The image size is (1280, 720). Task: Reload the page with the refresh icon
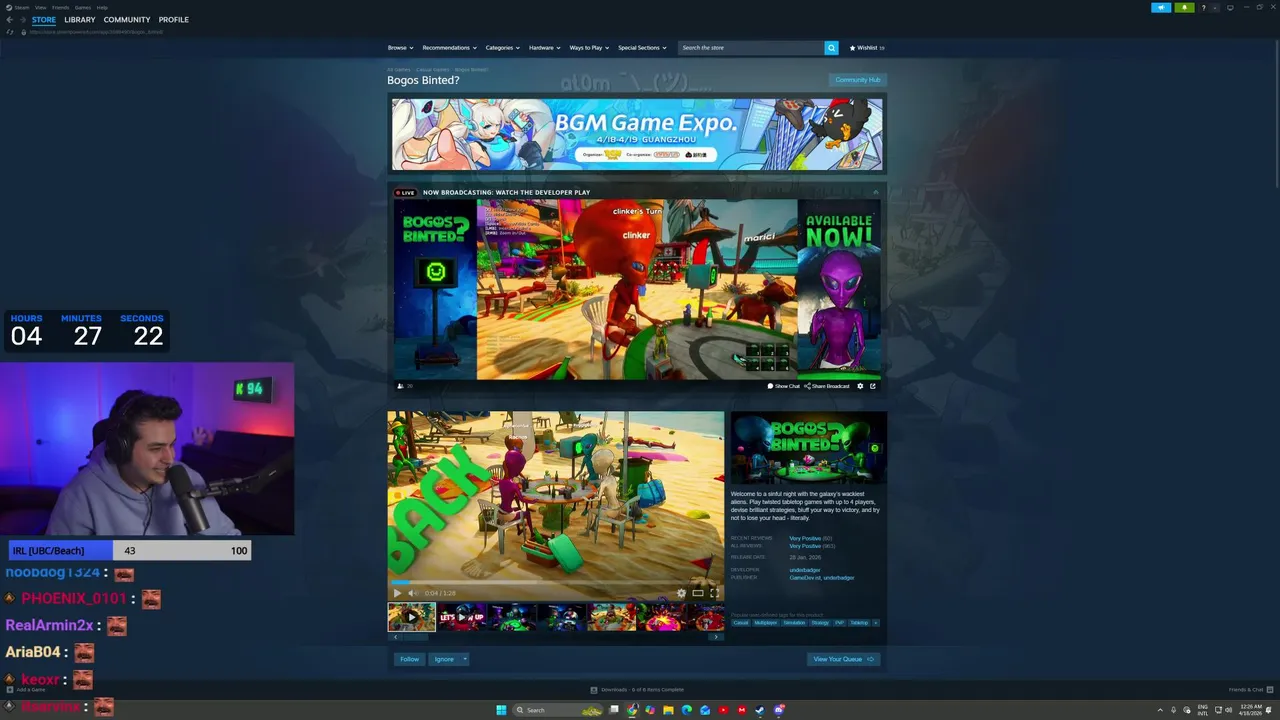10,32
